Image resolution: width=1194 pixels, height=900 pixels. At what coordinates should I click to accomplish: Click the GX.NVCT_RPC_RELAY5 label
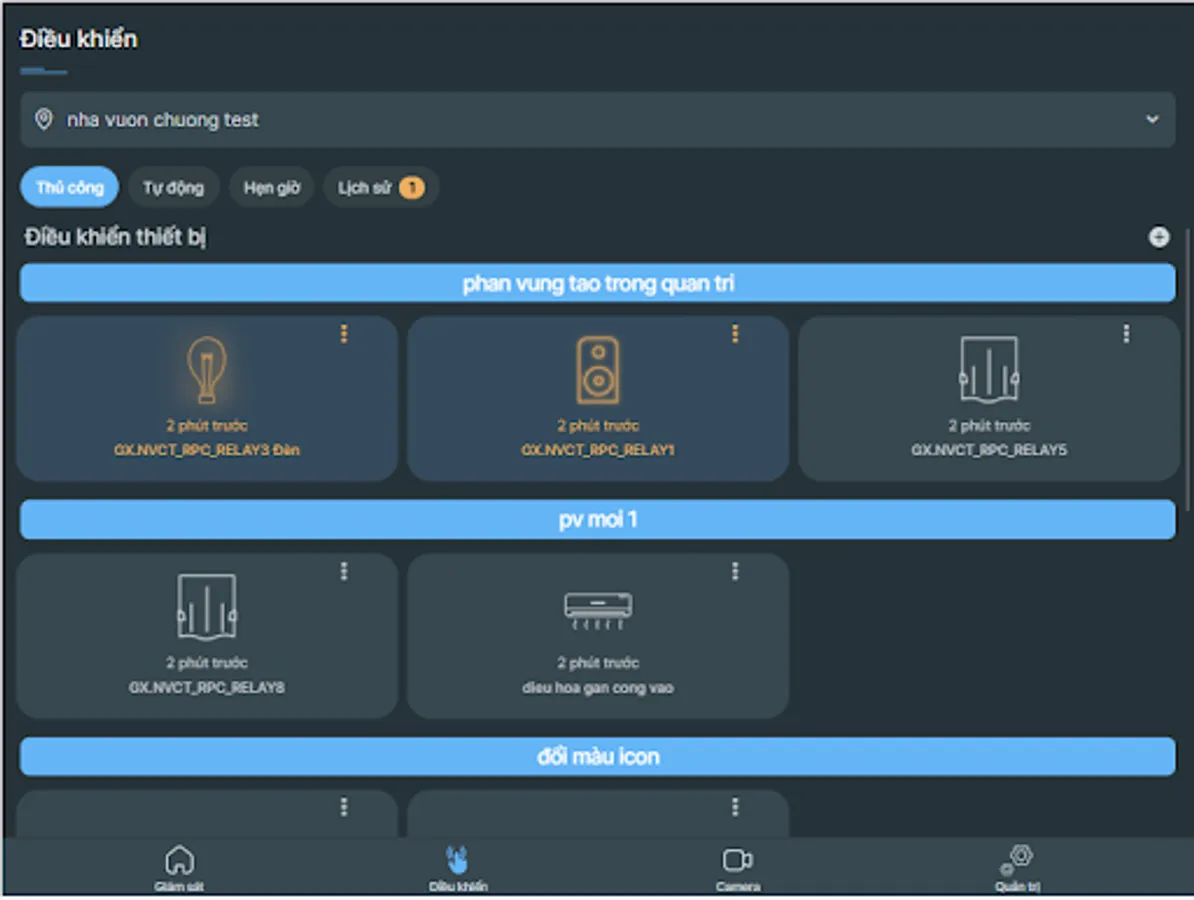click(988, 450)
